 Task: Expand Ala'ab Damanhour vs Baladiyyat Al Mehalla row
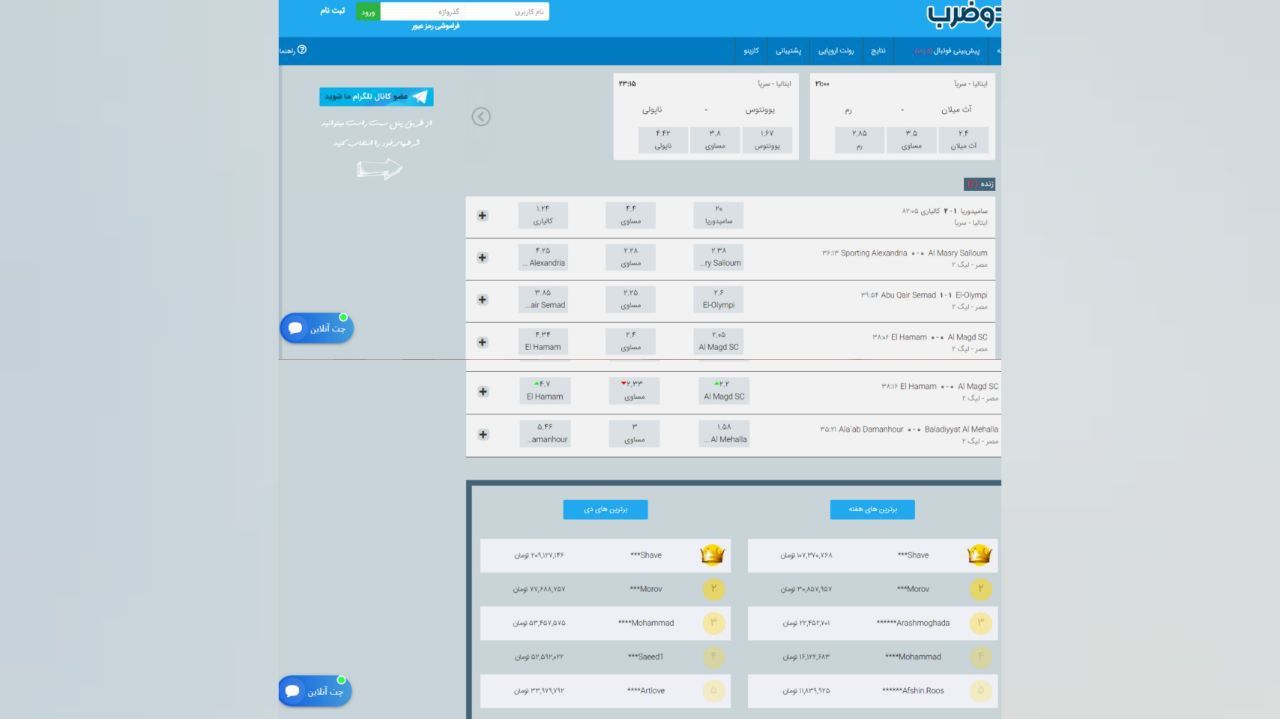[482, 435]
